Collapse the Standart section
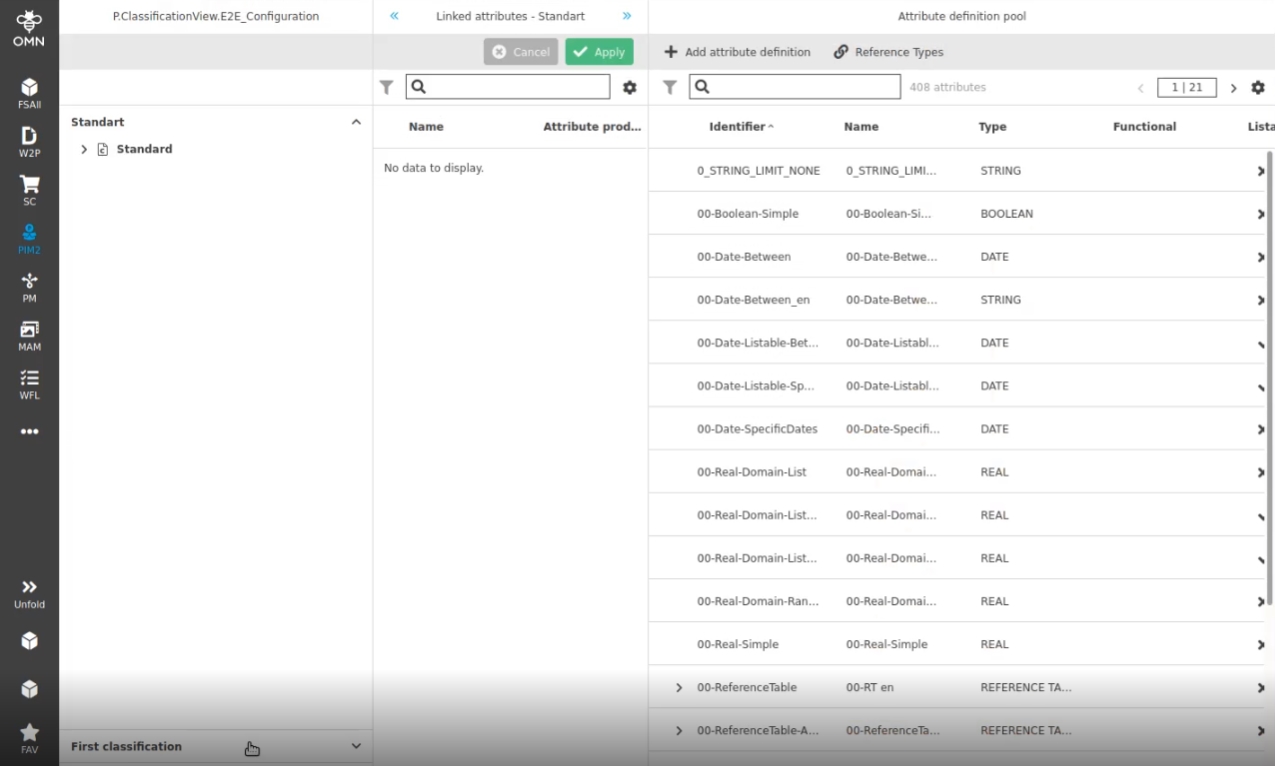Screen dimensions: 1275x766 pyautogui.click(x=356, y=122)
